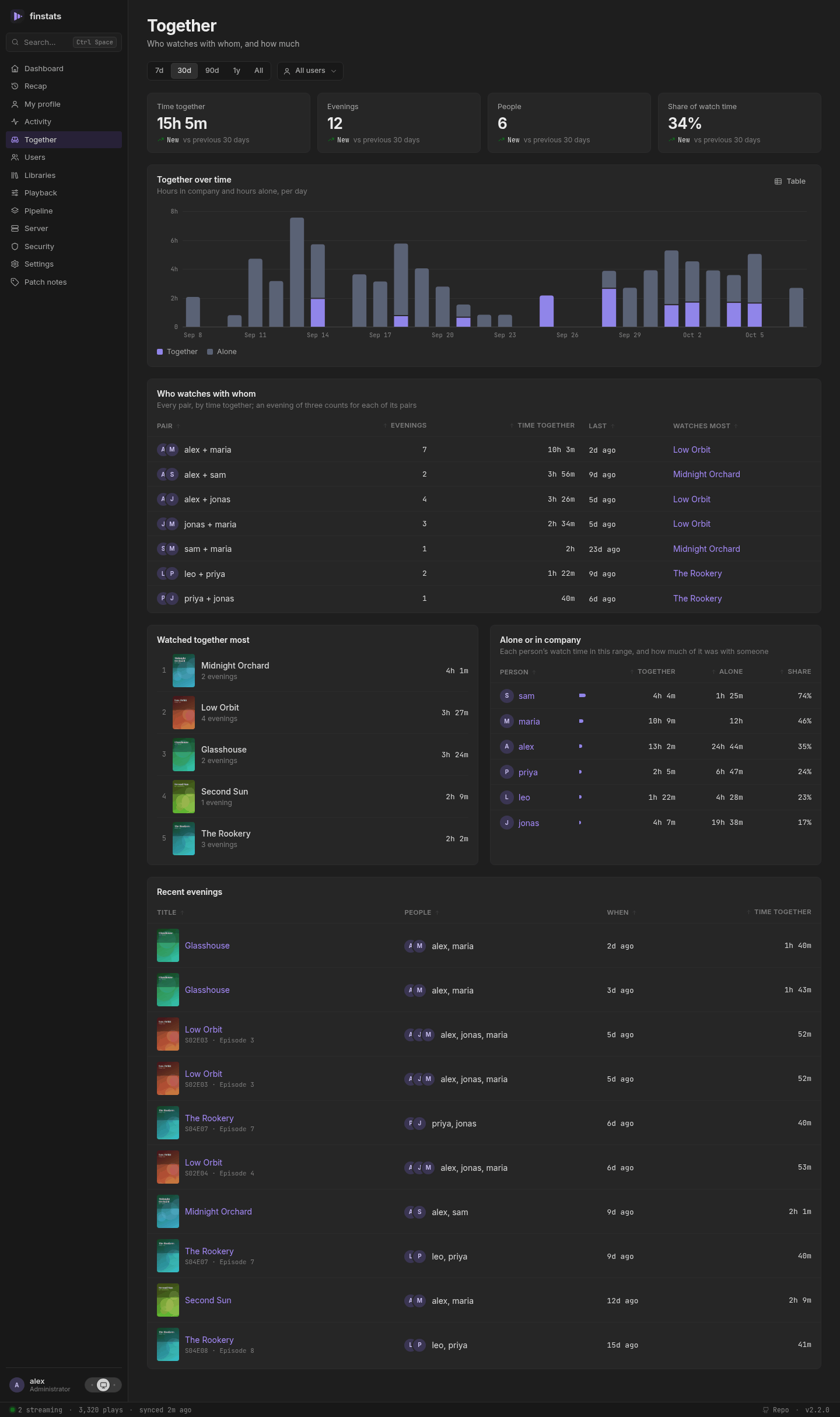840x1417 pixels.
Task: Click the gray Alone legend swatch
Action: click(x=210, y=352)
